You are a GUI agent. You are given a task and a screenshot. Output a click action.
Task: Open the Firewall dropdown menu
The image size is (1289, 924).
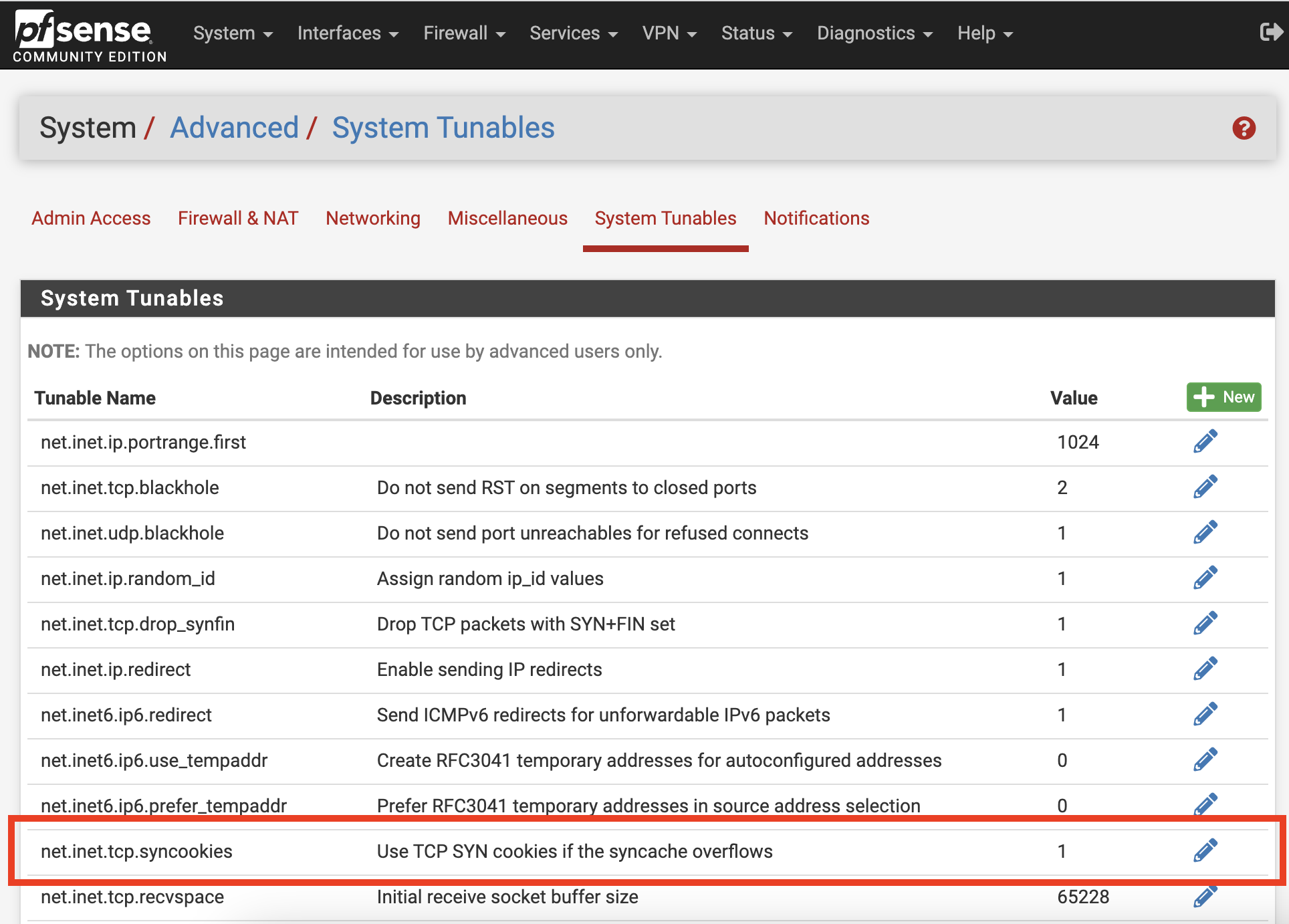pos(464,33)
